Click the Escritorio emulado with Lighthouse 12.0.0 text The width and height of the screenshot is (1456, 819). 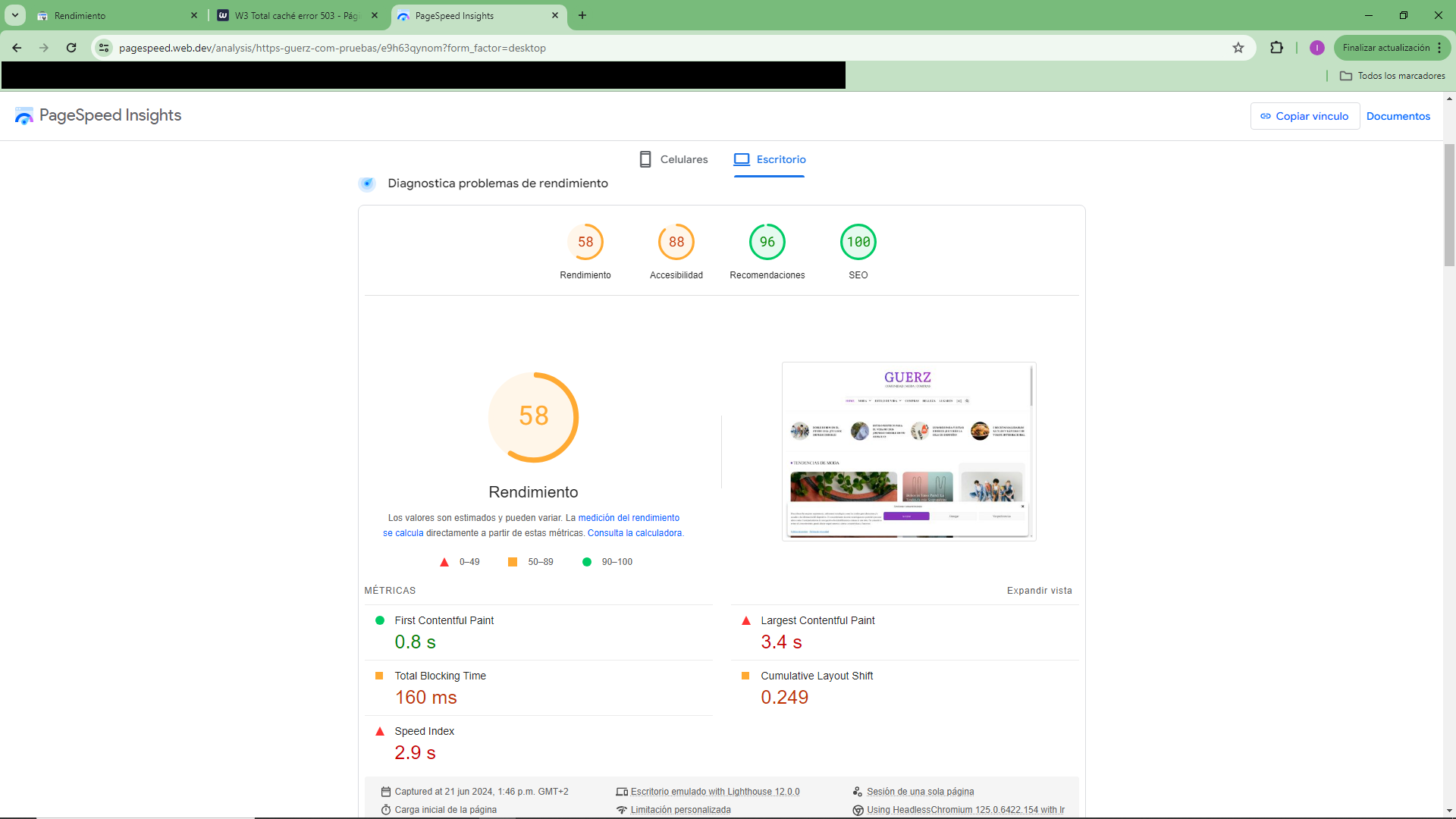[x=715, y=792]
